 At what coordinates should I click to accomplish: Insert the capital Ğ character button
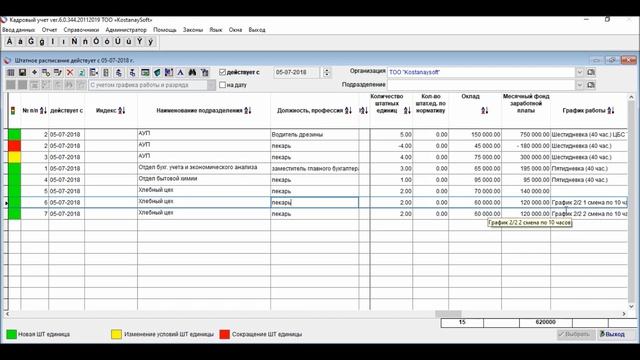tap(31, 42)
